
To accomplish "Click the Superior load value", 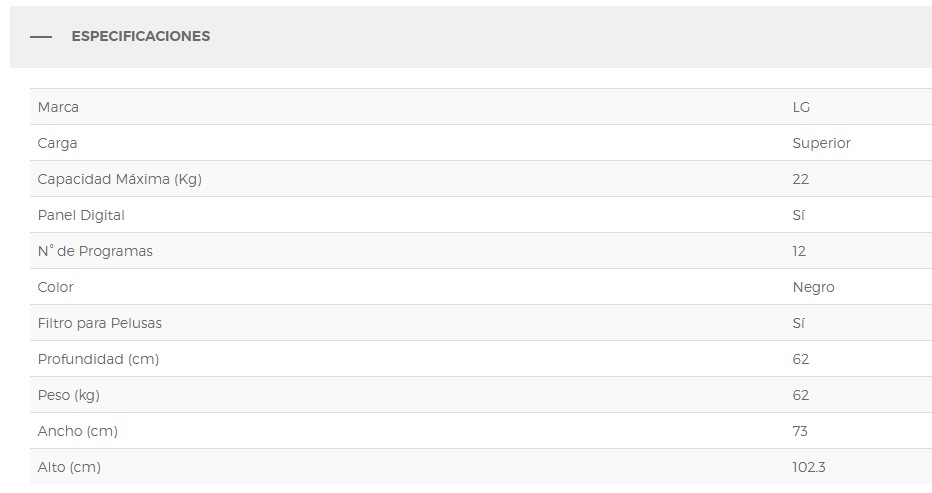I will click(x=821, y=143).
